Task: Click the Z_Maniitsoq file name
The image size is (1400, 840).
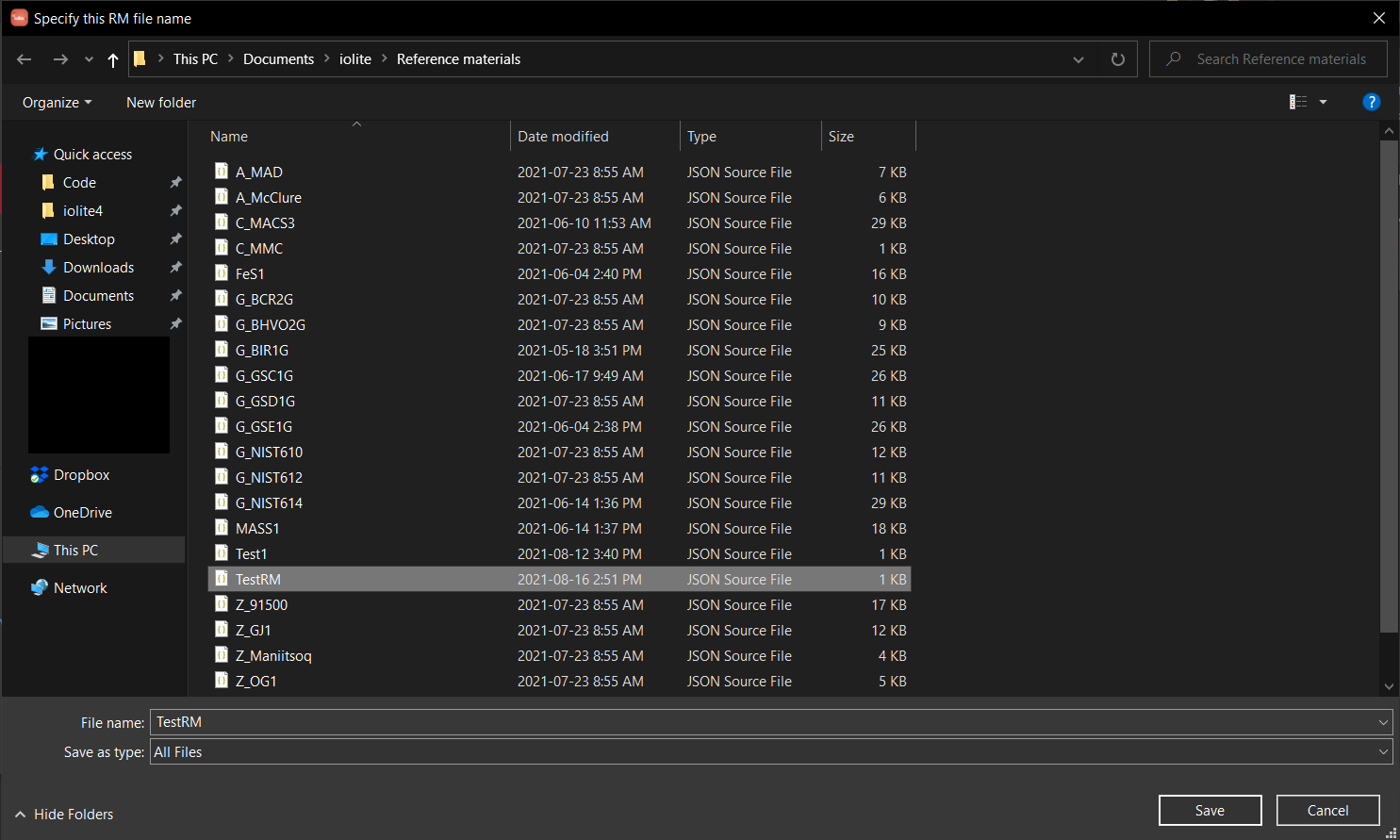Action: tap(273, 655)
